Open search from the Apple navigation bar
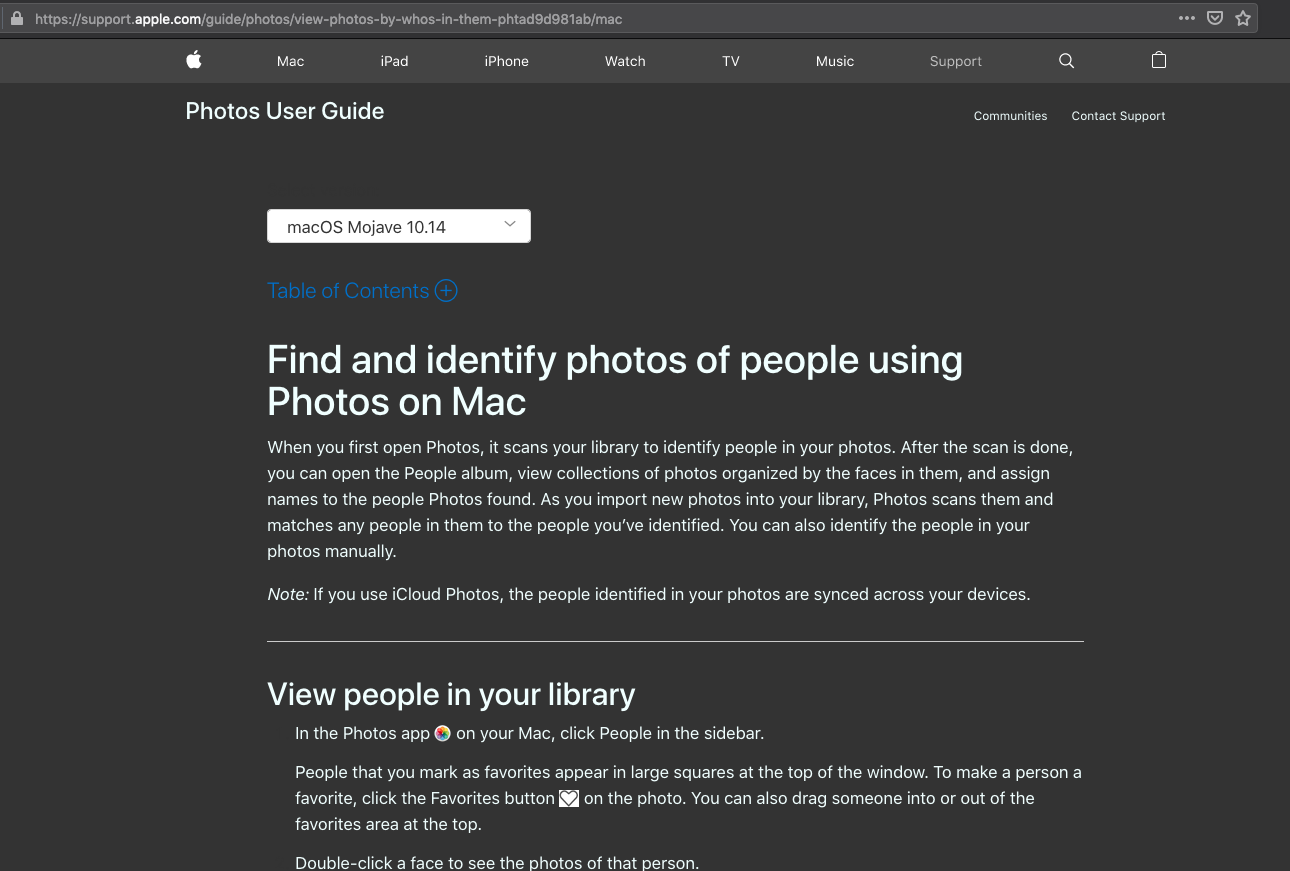Screen dimensions: 1290x871 [1066, 61]
